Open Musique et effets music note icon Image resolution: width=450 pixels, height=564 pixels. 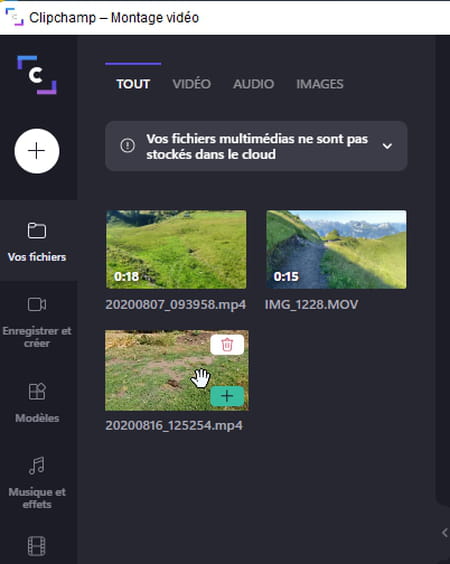(37, 465)
